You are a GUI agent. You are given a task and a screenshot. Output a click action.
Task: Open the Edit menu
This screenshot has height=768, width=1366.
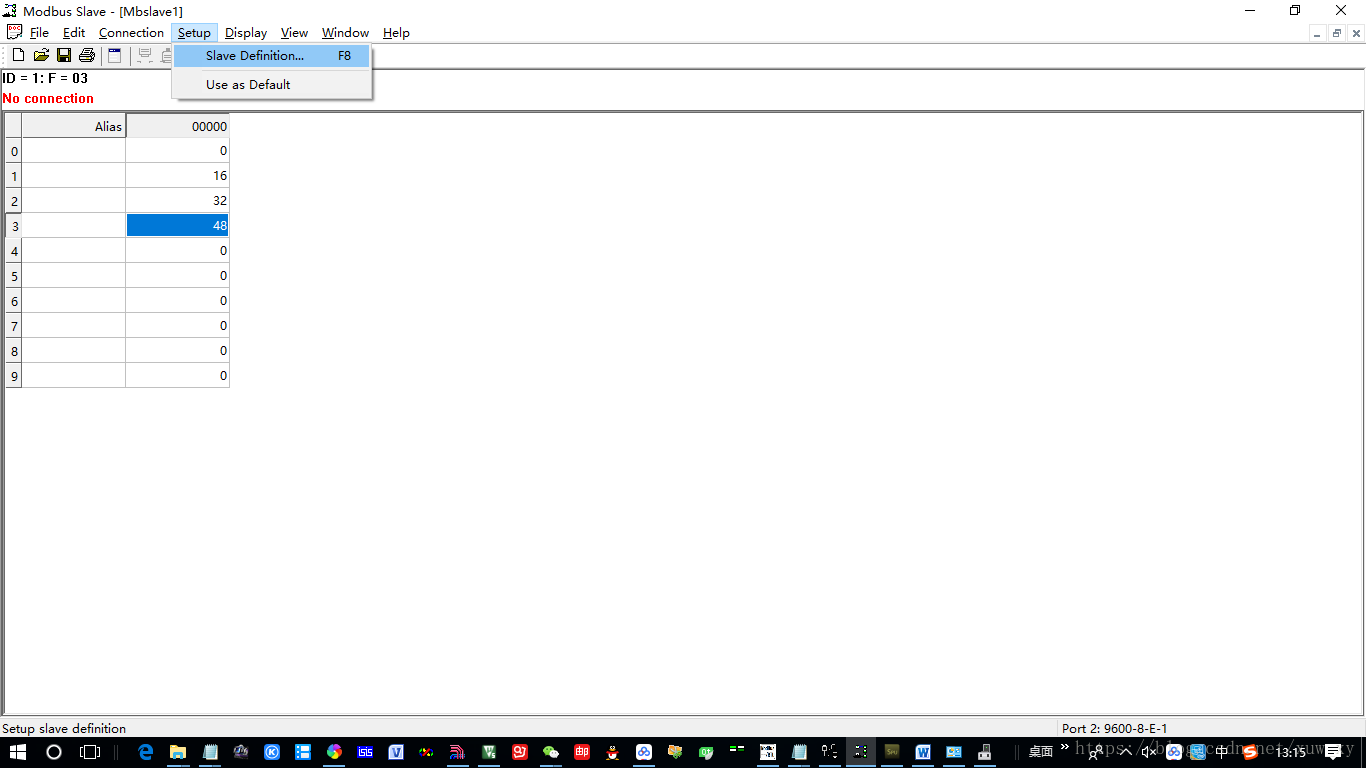pyautogui.click(x=74, y=33)
